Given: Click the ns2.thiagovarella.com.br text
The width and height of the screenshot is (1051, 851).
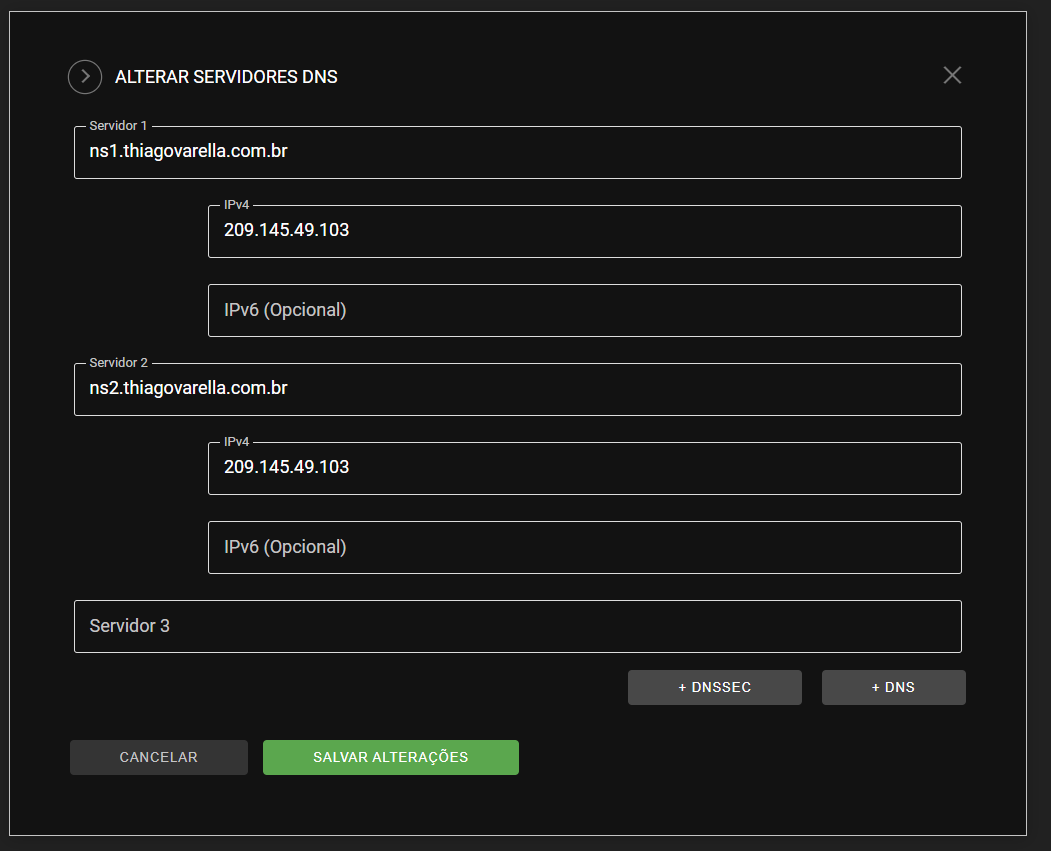Looking at the screenshot, I should 188,388.
